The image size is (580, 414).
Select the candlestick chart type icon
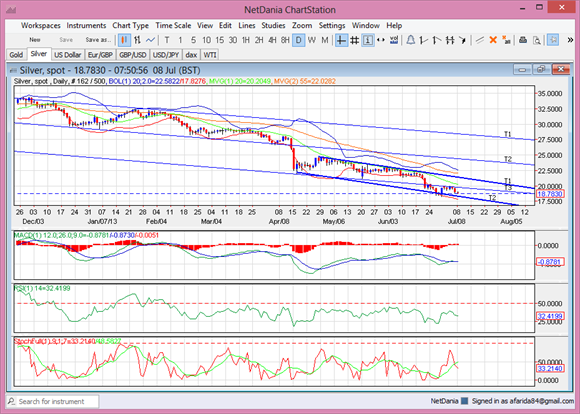(124, 40)
